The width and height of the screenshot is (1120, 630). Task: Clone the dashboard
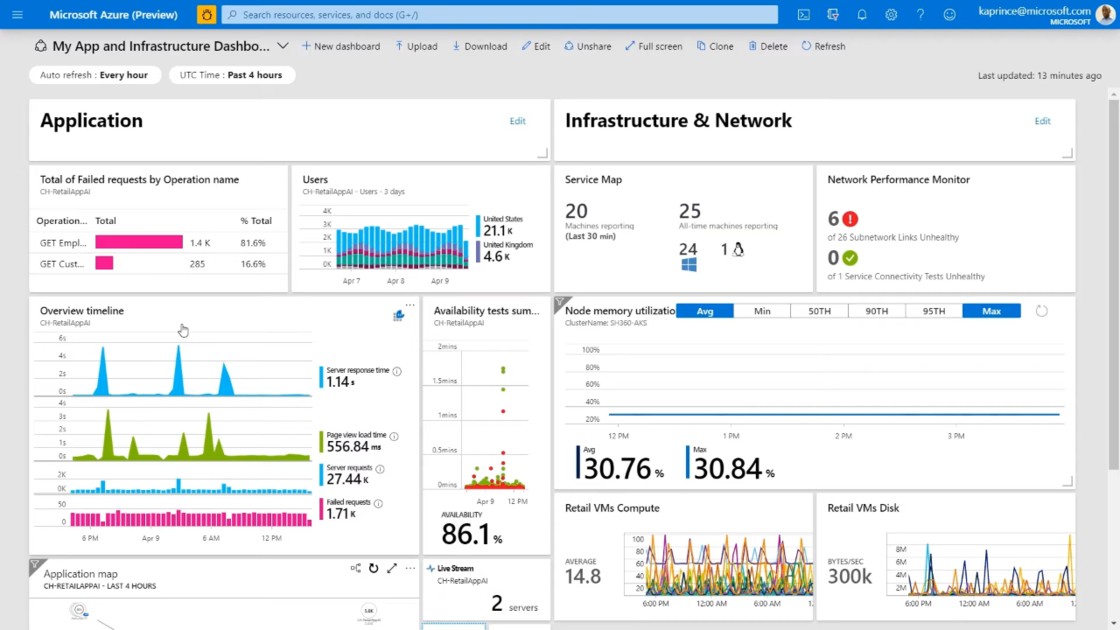coord(715,46)
